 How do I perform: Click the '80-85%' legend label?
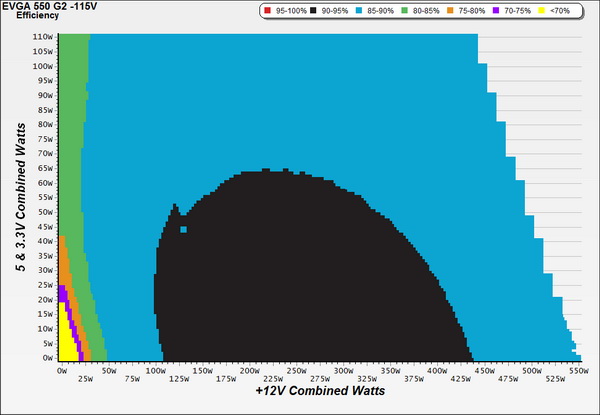(x=426, y=11)
